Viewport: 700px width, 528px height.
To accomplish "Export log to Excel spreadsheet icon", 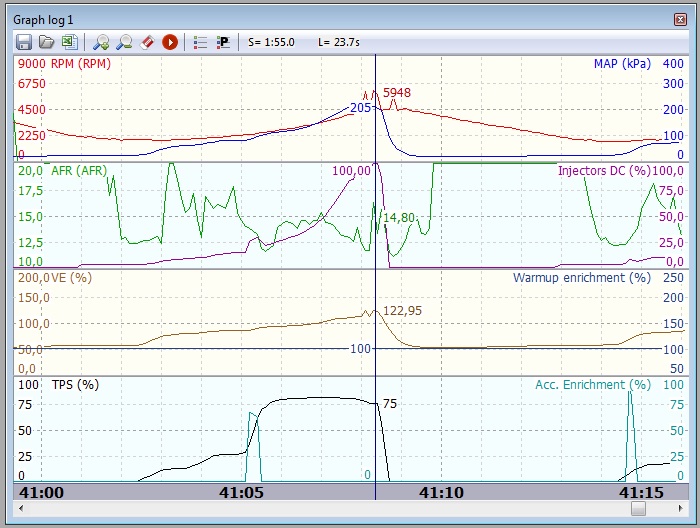I will pyautogui.click(x=69, y=42).
